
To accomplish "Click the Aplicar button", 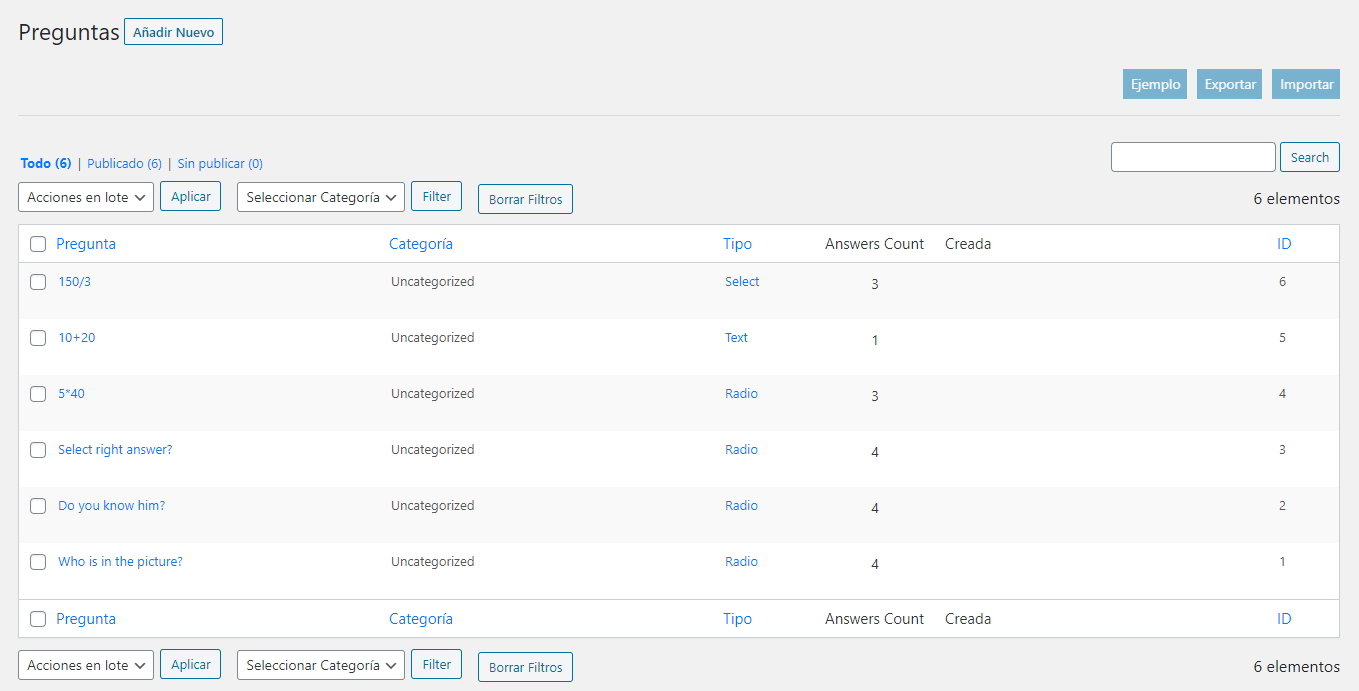I will (190, 196).
